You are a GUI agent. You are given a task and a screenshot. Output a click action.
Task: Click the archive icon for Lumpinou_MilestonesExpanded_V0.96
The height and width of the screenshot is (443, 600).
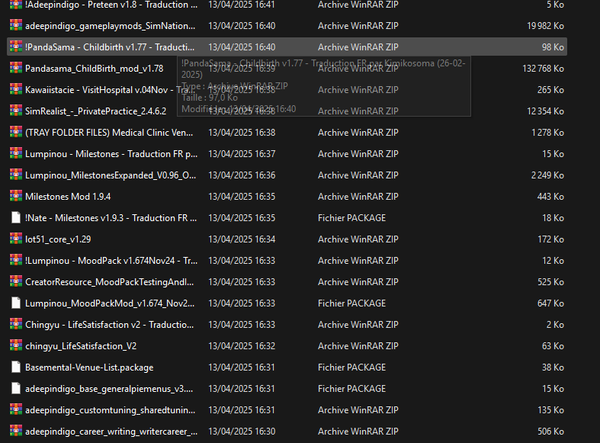pyautogui.click(x=16, y=175)
